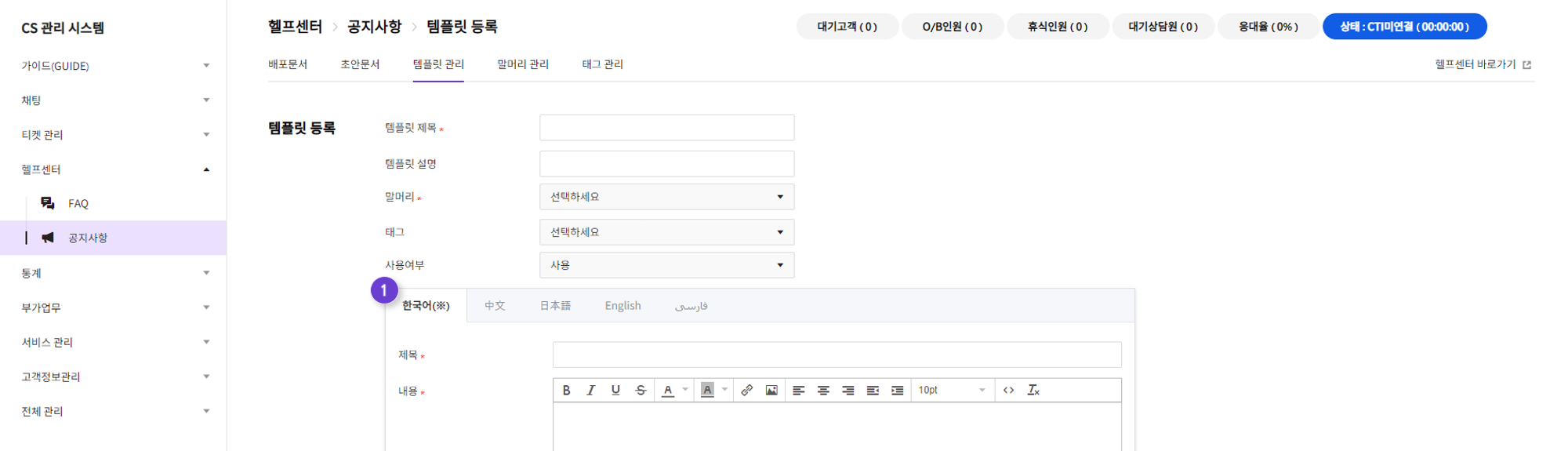Click the insert link icon
Viewport: 1568px width, 451px height.
[747, 390]
